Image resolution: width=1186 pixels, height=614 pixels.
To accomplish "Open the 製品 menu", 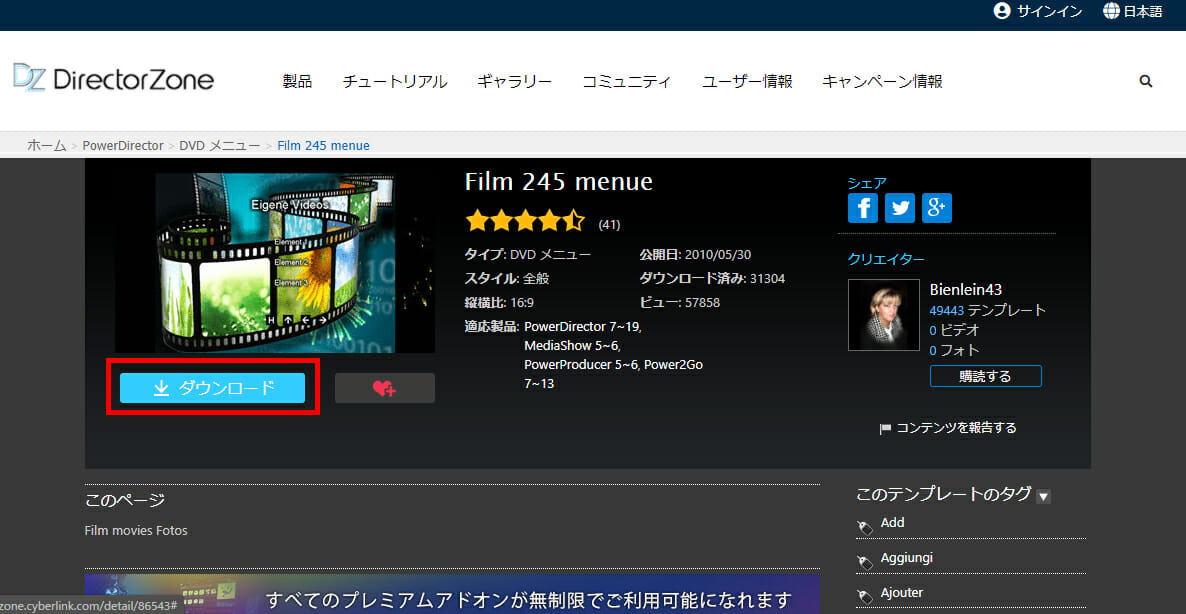I will click(297, 82).
